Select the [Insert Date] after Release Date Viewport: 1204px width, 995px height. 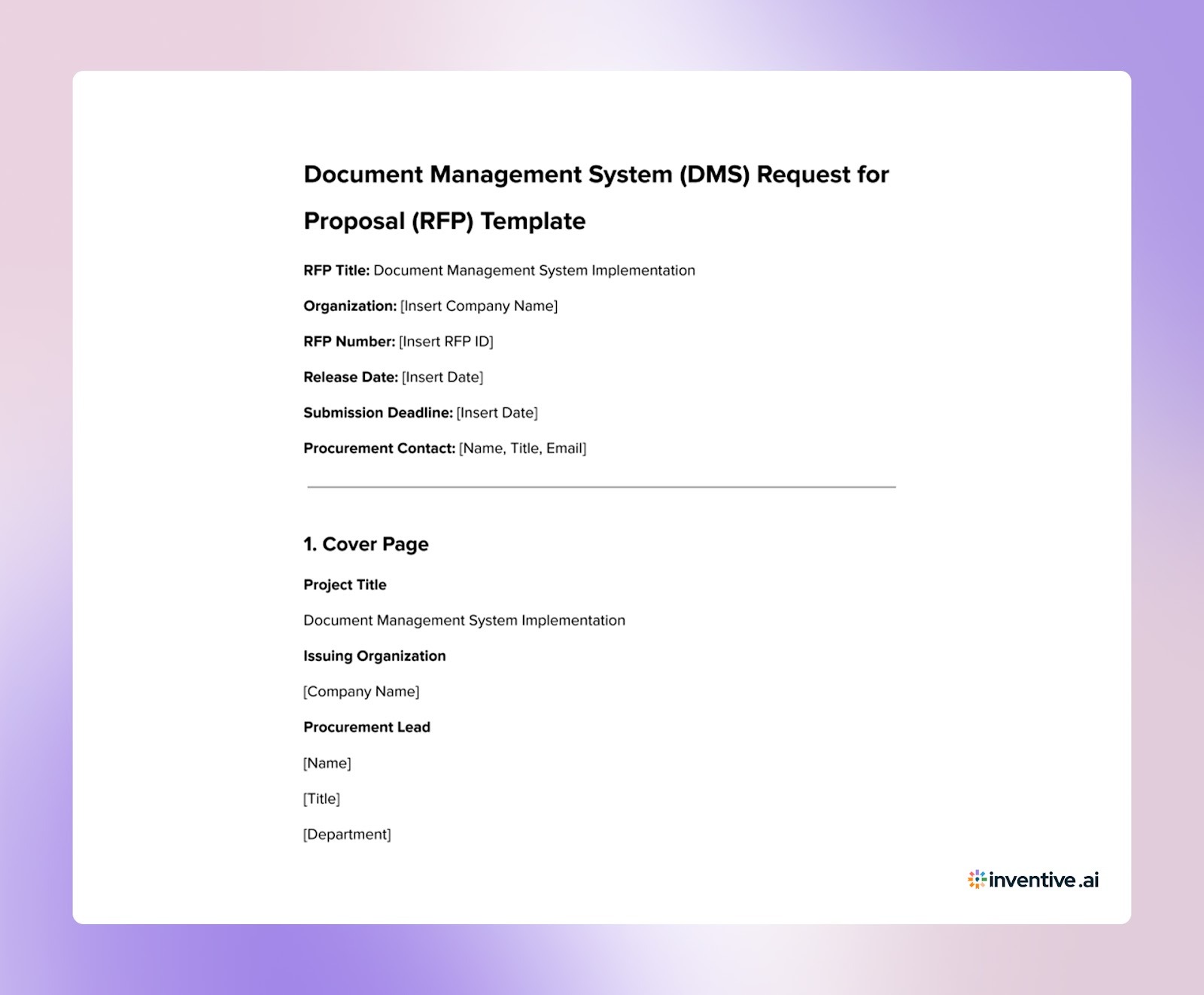pos(442,377)
